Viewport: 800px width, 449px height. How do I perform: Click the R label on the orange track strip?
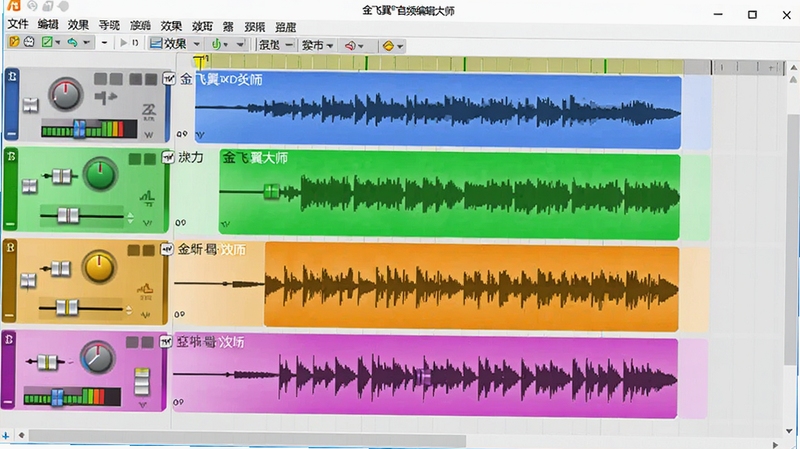pos(10,247)
